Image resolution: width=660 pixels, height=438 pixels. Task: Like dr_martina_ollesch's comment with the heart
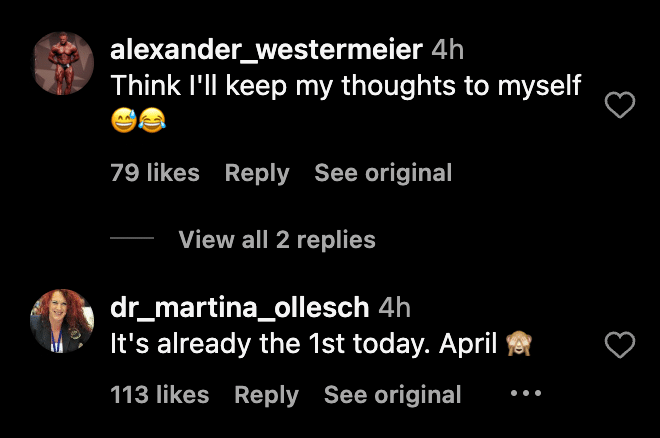click(x=621, y=346)
